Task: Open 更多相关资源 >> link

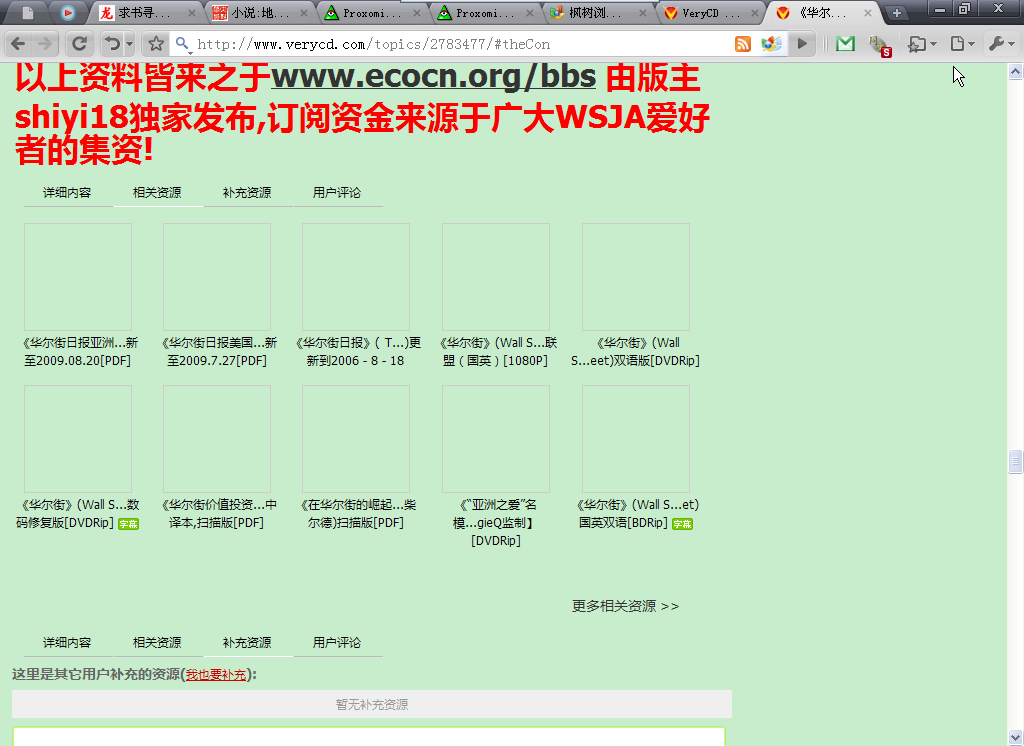Action: [x=625, y=606]
